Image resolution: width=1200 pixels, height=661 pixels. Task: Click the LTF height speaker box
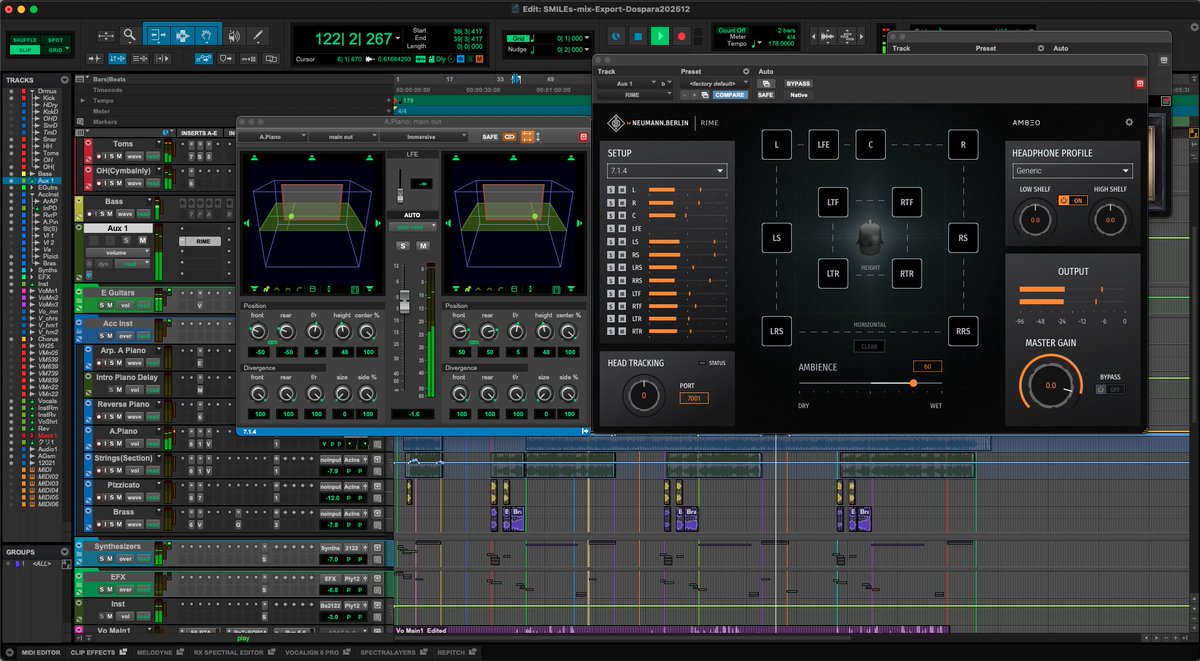coord(832,203)
